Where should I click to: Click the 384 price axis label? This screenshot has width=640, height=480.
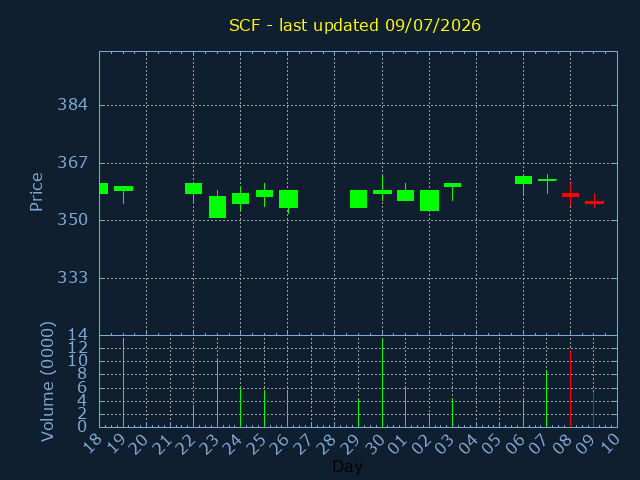click(x=72, y=105)
